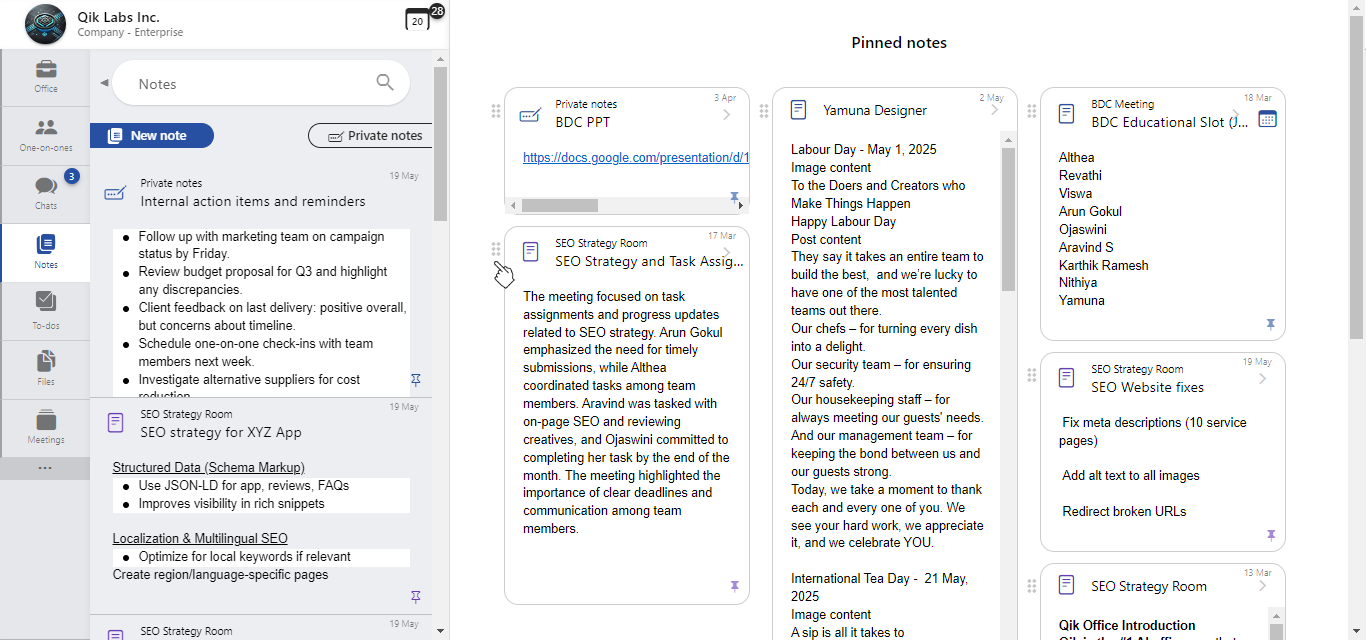Toggle pin on Internal action items note
This screenshot has width=1366, height=640.
coord(416,380)
